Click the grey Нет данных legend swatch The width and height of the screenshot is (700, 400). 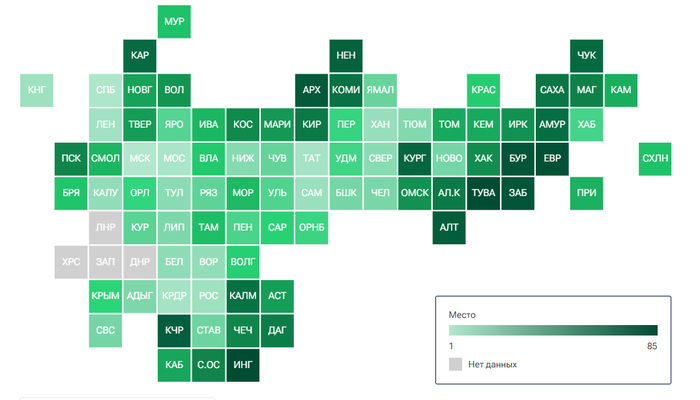(457, 364)
